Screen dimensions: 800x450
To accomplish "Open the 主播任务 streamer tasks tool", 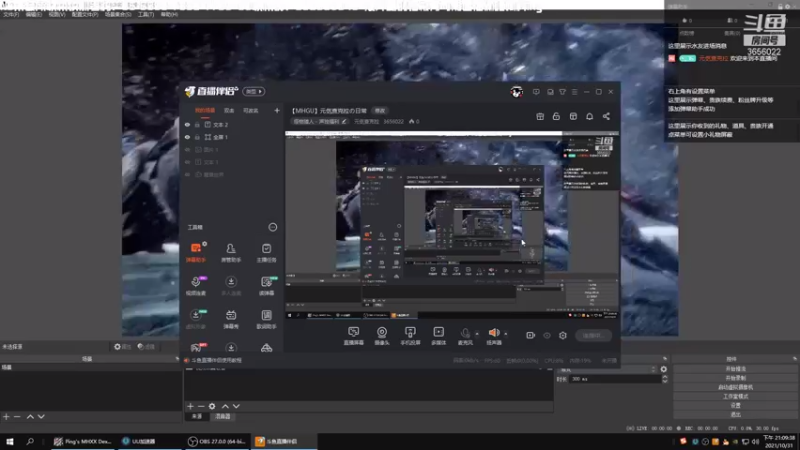I will [x=266, y=253].
